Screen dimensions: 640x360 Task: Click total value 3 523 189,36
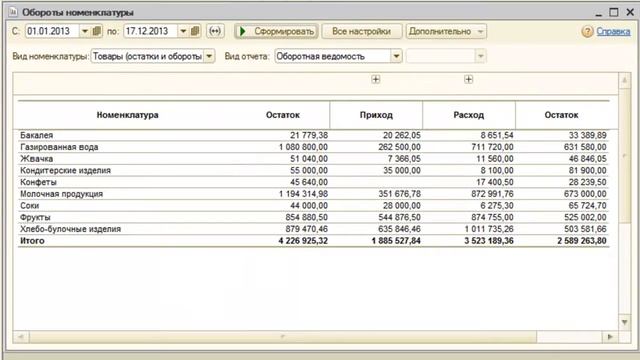489,241
